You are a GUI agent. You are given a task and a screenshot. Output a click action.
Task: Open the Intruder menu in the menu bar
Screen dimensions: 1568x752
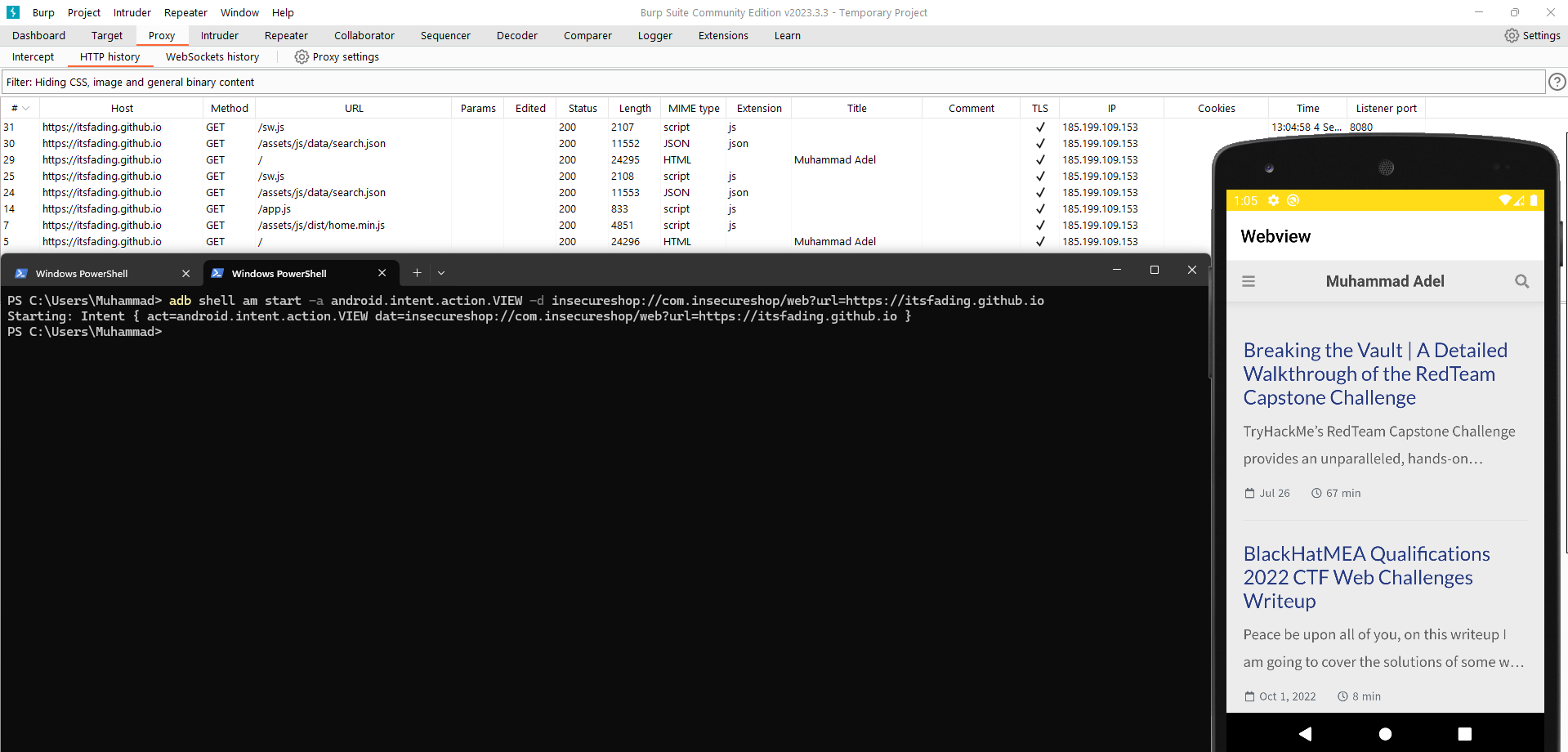(132, 13)
